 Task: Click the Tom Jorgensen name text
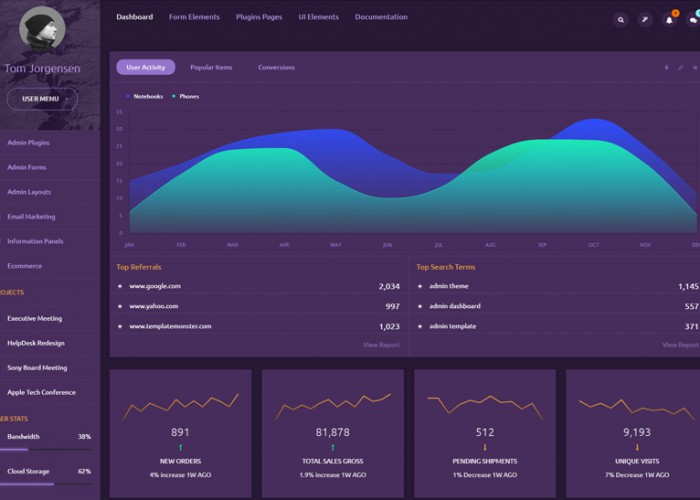pyautogui.click(x=42, y=69)
